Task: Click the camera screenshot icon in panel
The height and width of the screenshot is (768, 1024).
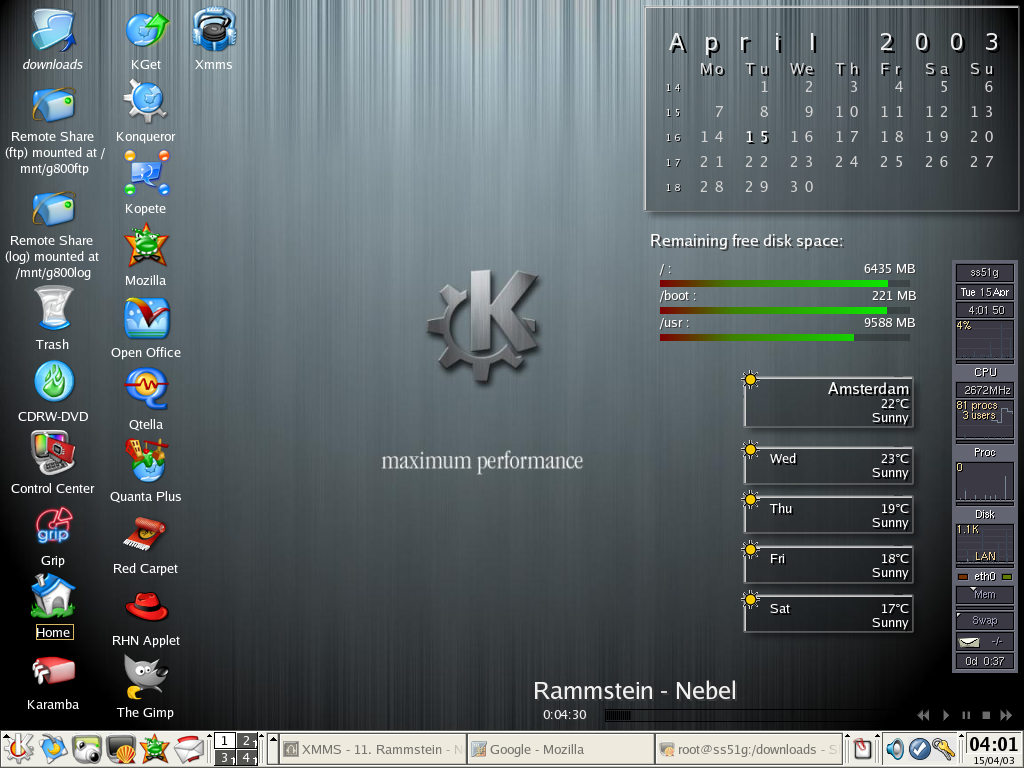Action: coord(87,749)
